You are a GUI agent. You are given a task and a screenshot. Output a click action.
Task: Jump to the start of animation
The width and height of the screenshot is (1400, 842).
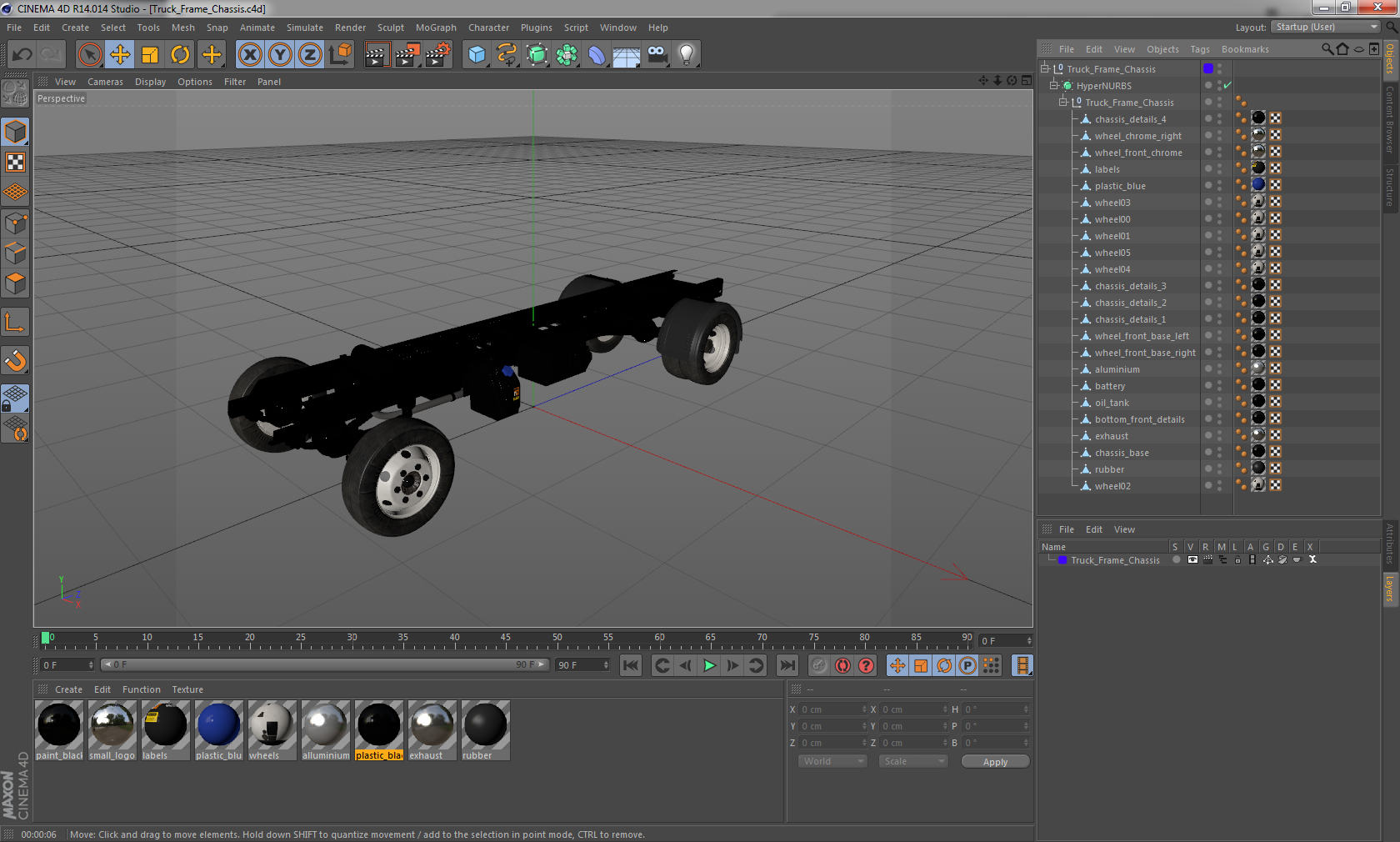(x=631, y=665)
